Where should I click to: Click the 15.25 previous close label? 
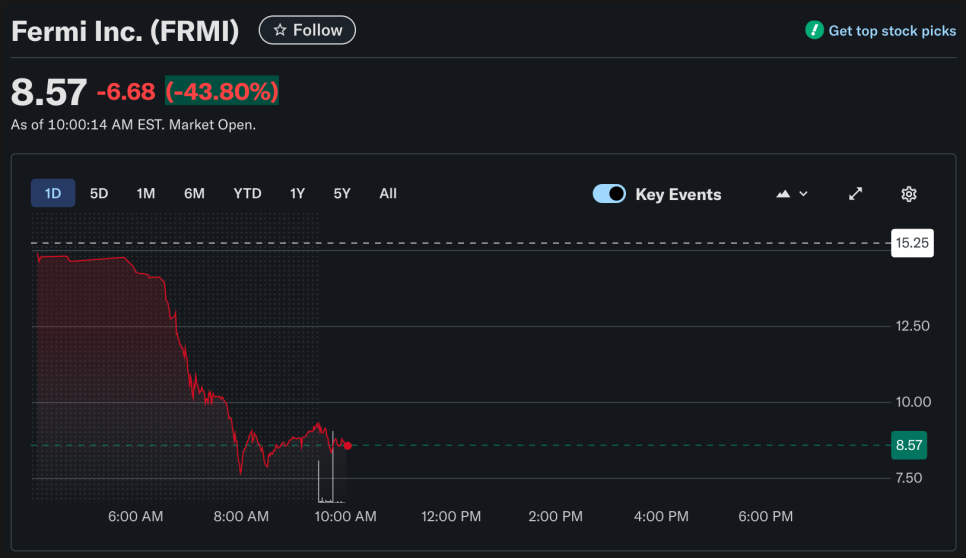coord(912,243)
